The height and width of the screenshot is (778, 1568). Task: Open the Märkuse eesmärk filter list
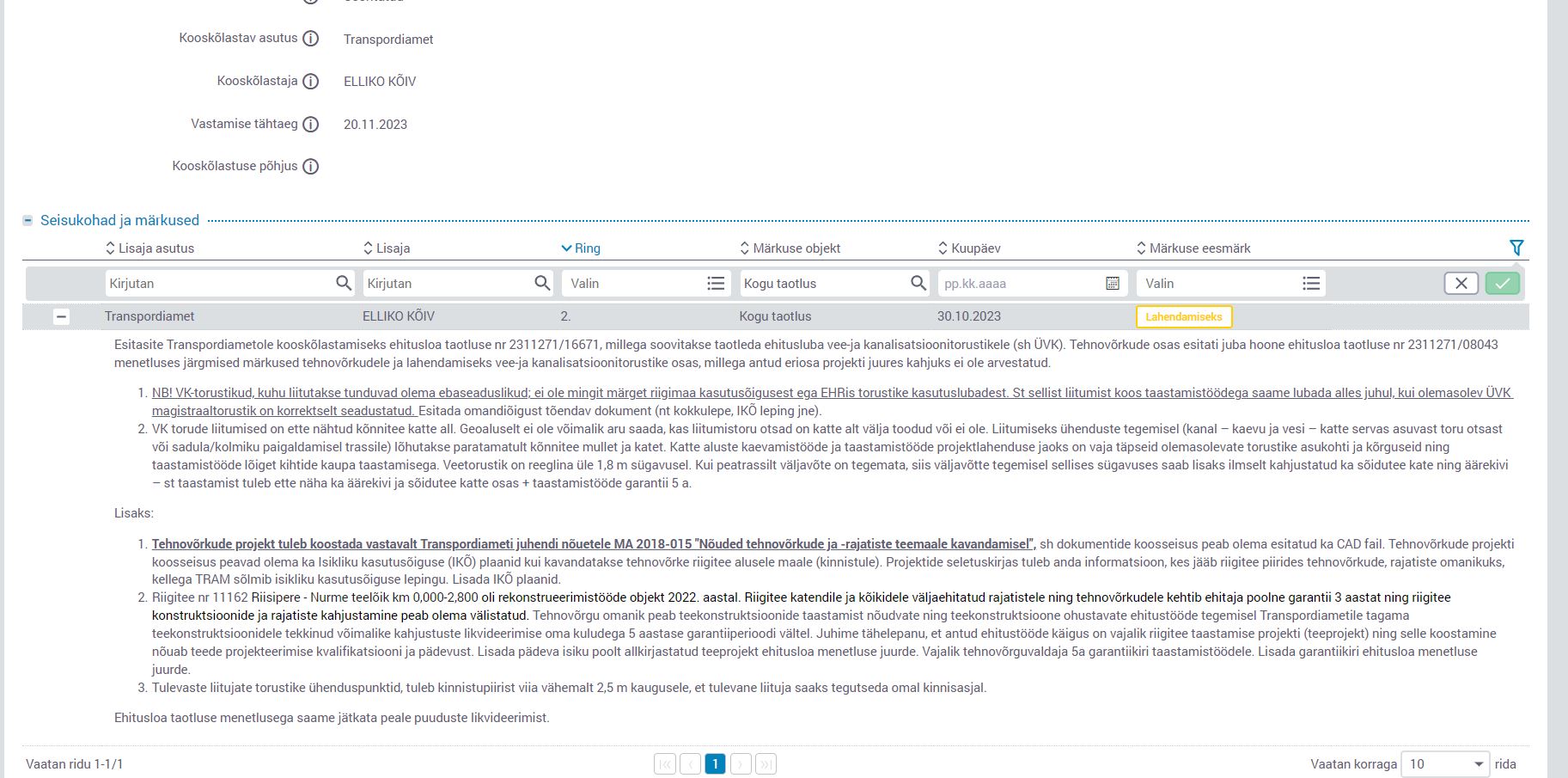tap(1231, 284)
